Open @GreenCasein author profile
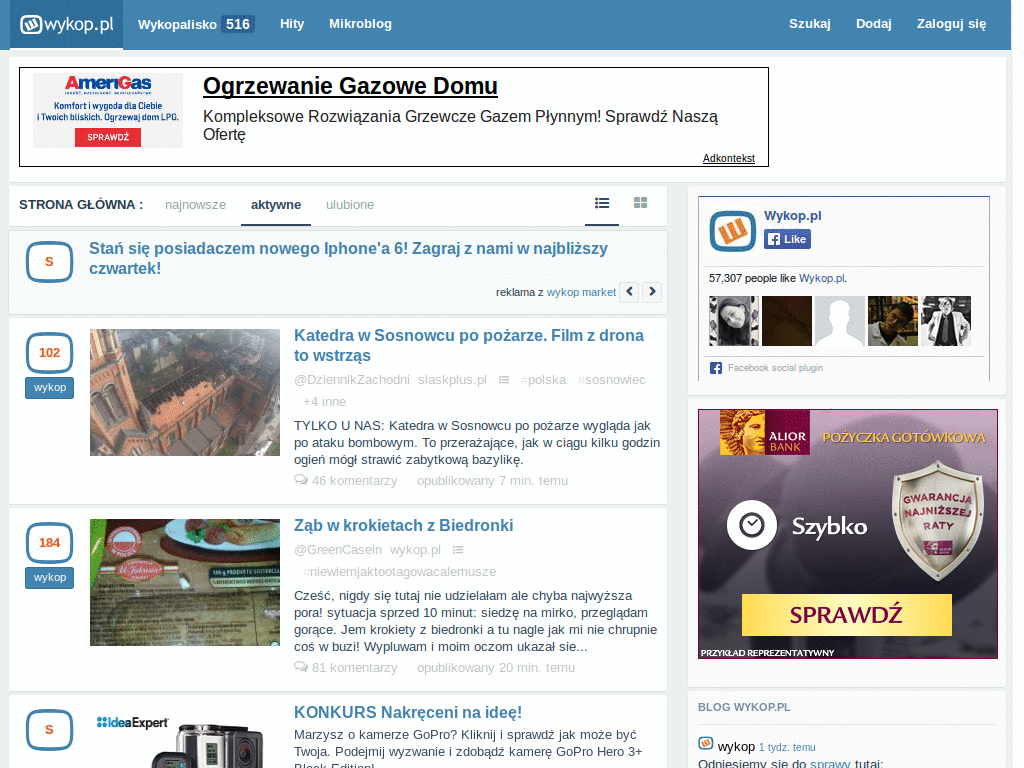1024x768 pixels. click(x=338, y=550)
